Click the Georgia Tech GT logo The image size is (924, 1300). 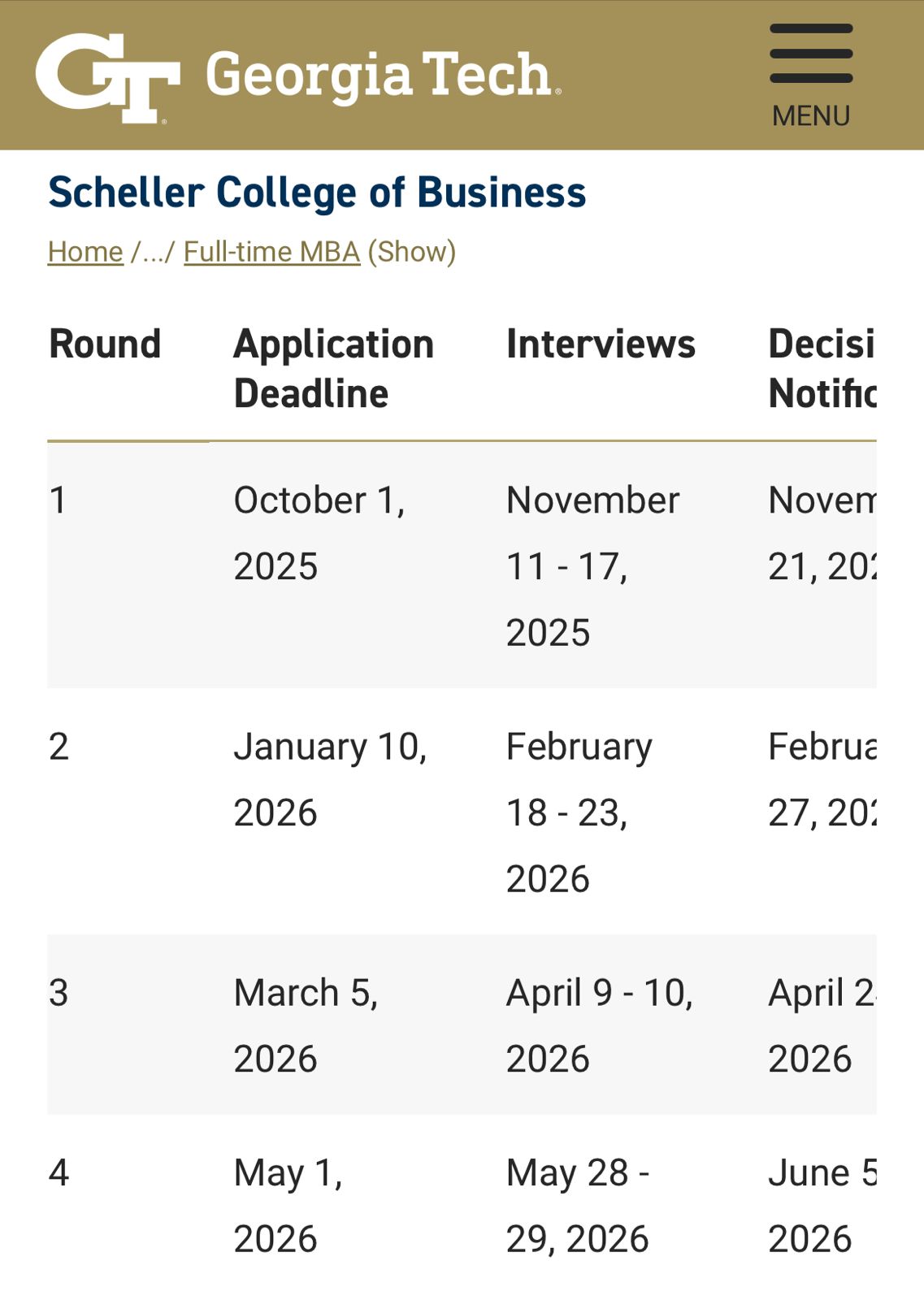(107, 77)
